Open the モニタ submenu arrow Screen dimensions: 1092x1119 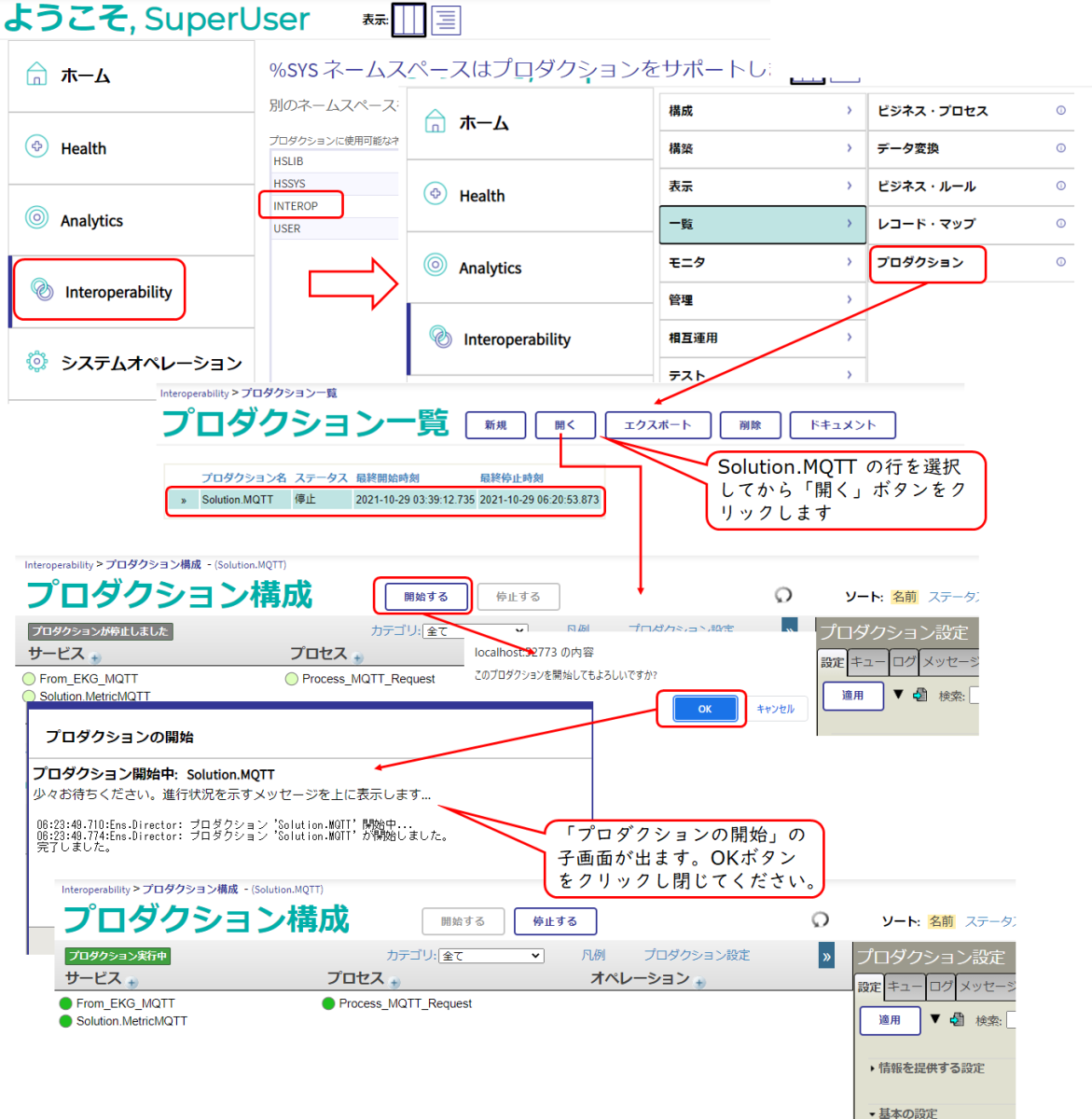coord(849,262)
